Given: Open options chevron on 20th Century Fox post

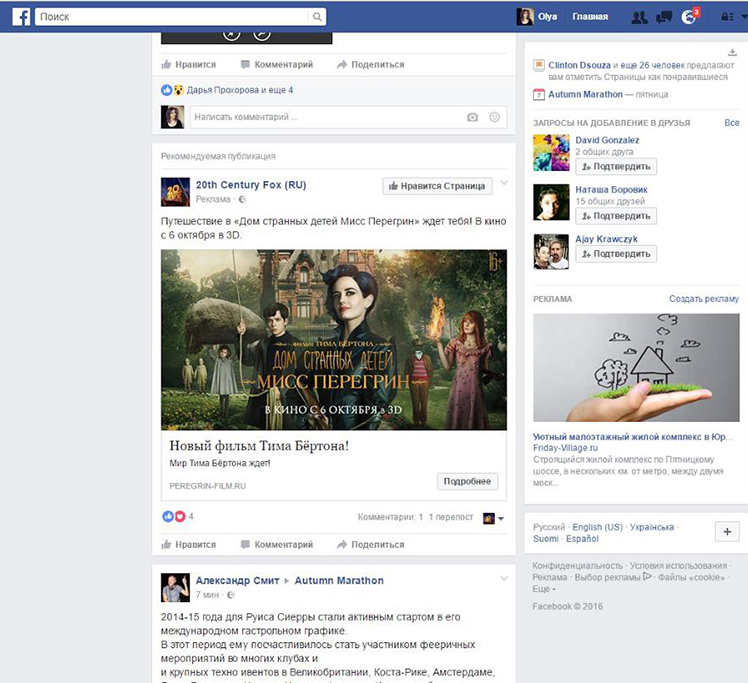Looking at the screenshot, I should [x=504, y=183].
